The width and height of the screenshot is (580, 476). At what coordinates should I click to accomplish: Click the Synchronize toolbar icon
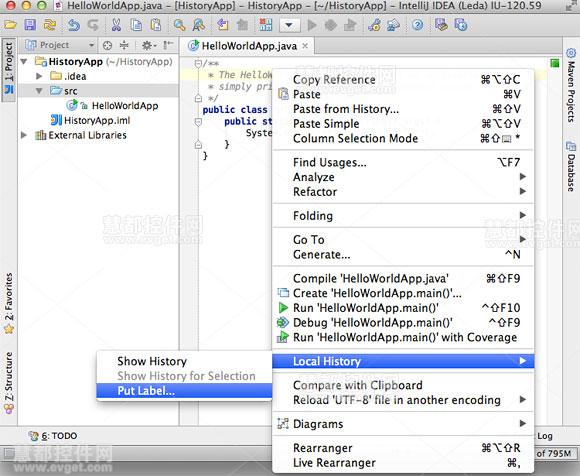pyautogui.click(x=50, y=25)
